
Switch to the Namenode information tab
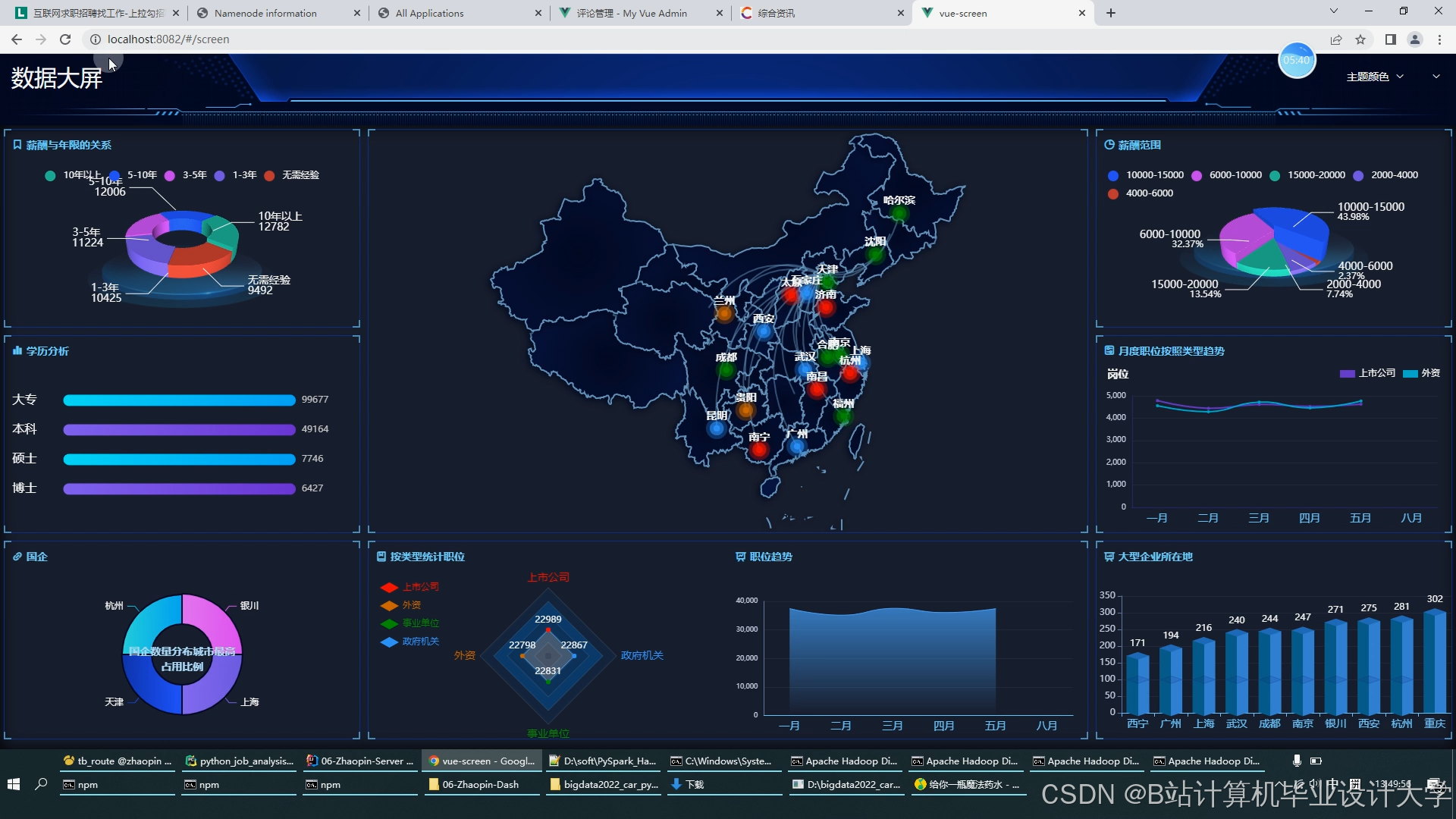(265, 13)
